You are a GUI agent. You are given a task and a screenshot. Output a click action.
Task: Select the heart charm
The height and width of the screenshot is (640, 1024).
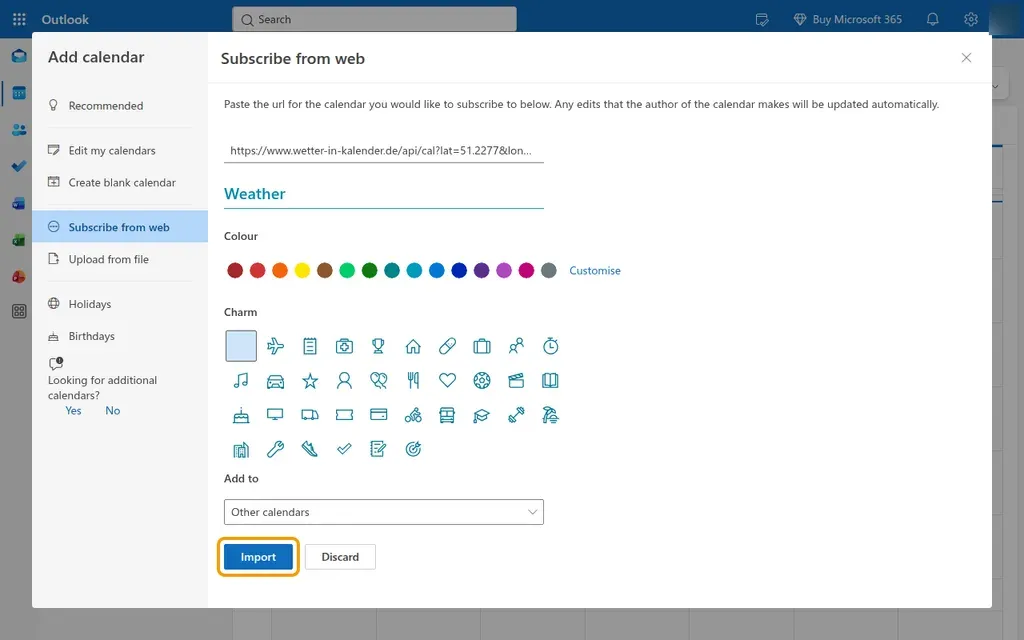click(x=447, y=380)
